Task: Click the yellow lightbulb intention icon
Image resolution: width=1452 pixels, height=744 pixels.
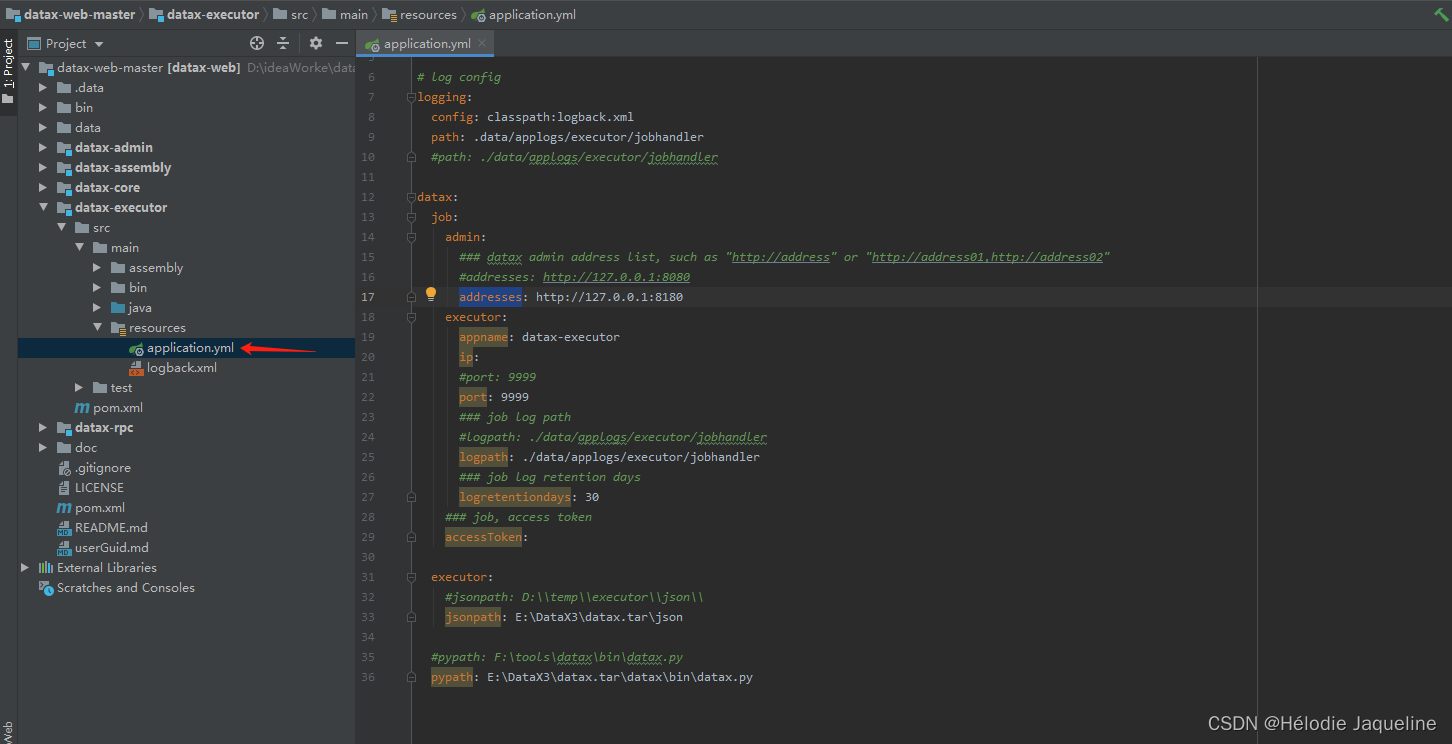Action: [431, 294]
